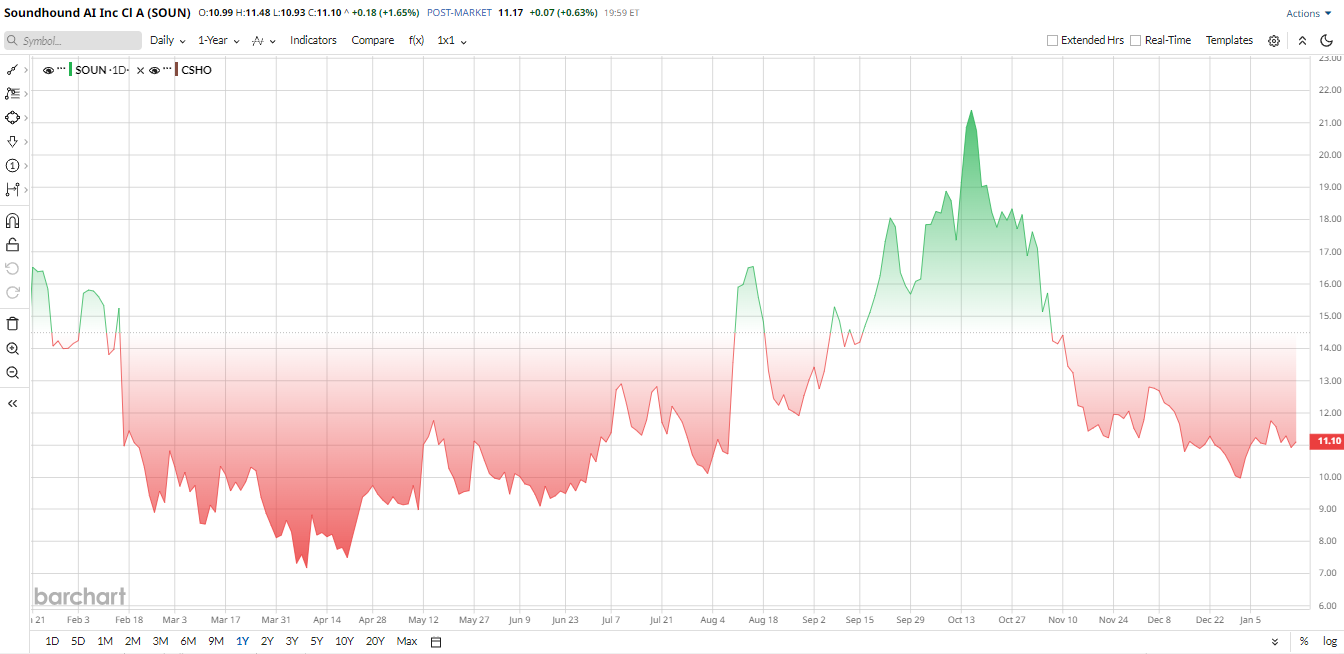Select the 2M time range
This screenshot has height=654, width=1344.
click(133, 641)
